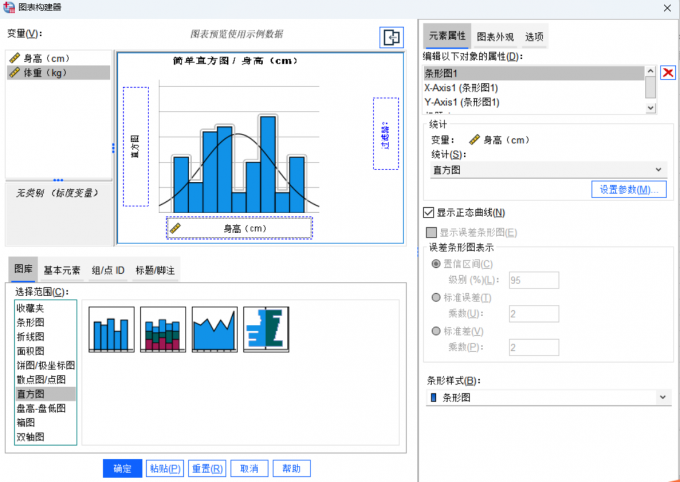Switch to the 图表外观 tab
The width and height of the screenshot is (680, 482).
495,37
